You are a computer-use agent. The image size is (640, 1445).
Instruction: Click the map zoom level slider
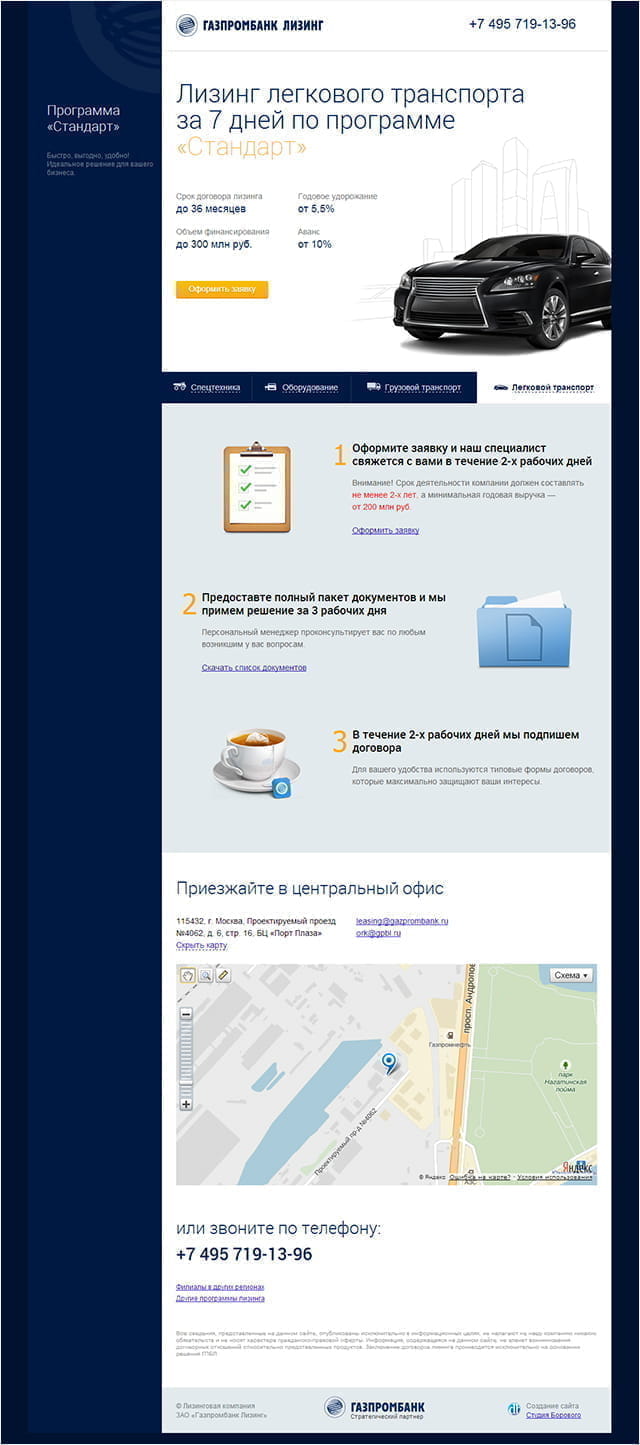(186, 1059)
